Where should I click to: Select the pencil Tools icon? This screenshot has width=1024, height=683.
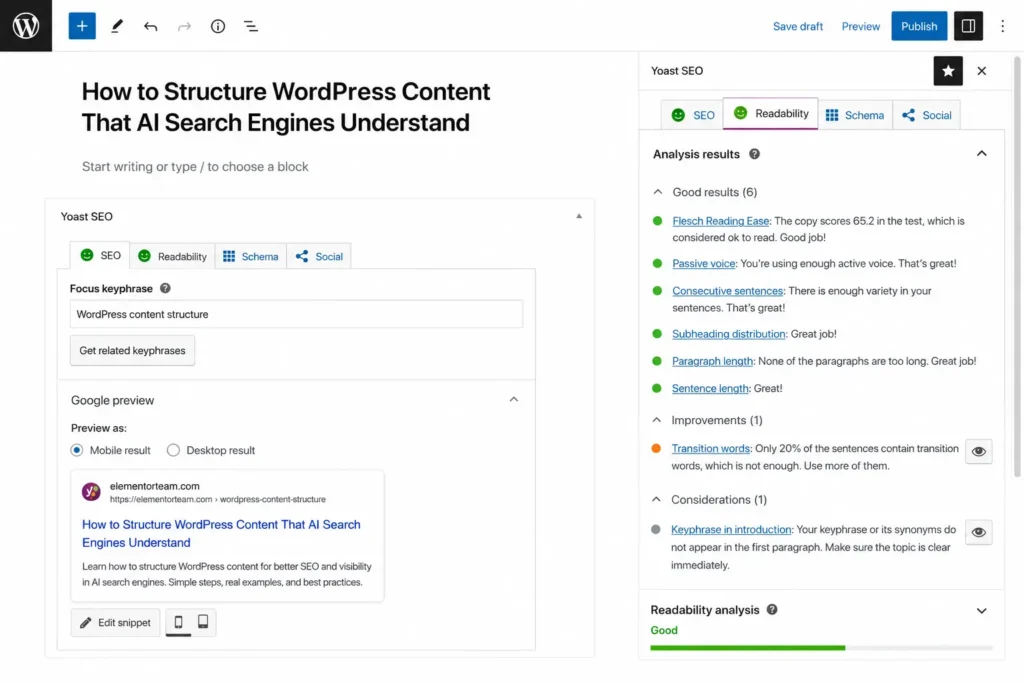(x=116, y=26)
